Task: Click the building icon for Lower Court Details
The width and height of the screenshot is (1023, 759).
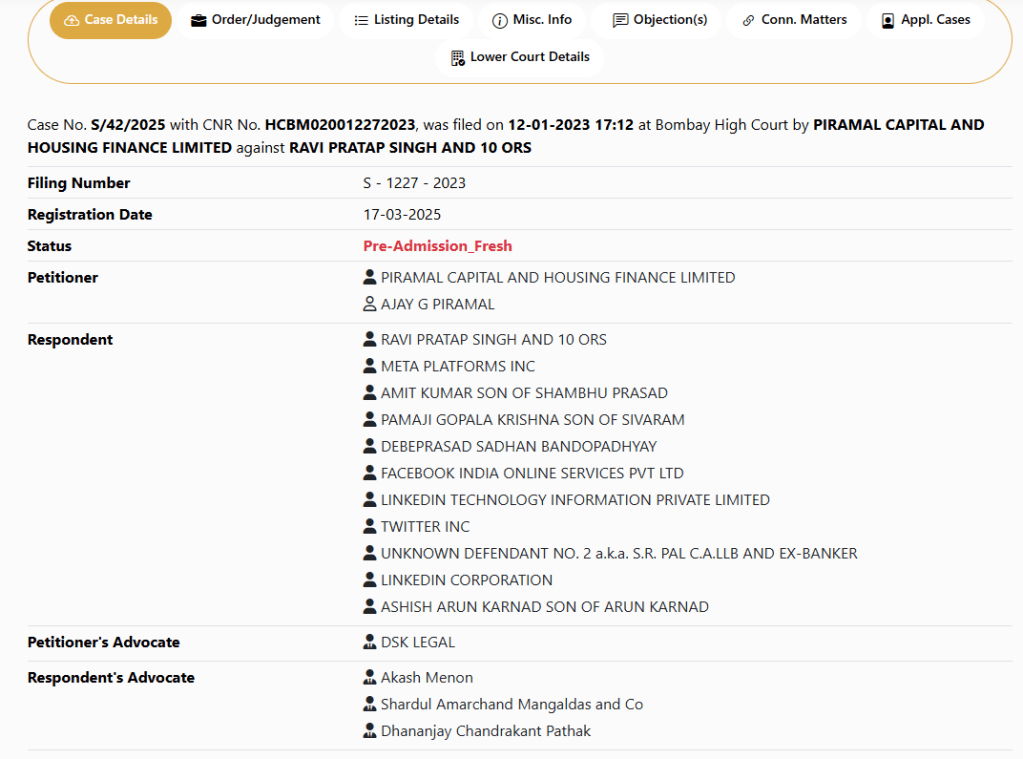Action: pyautogui.click(x=458, y=58)
